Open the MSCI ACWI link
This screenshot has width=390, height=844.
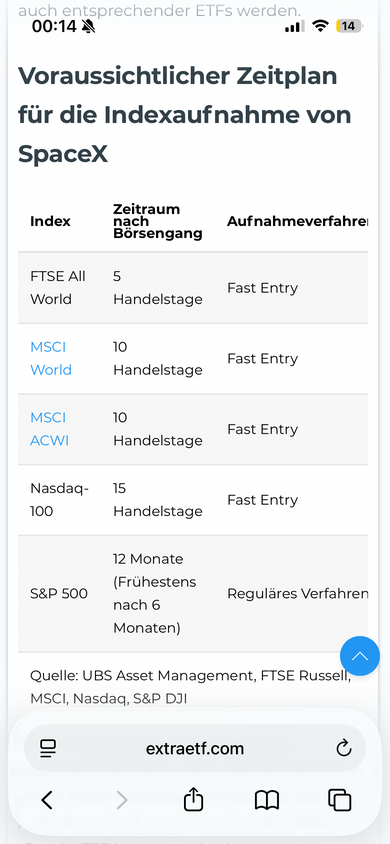tap(49, 429)
